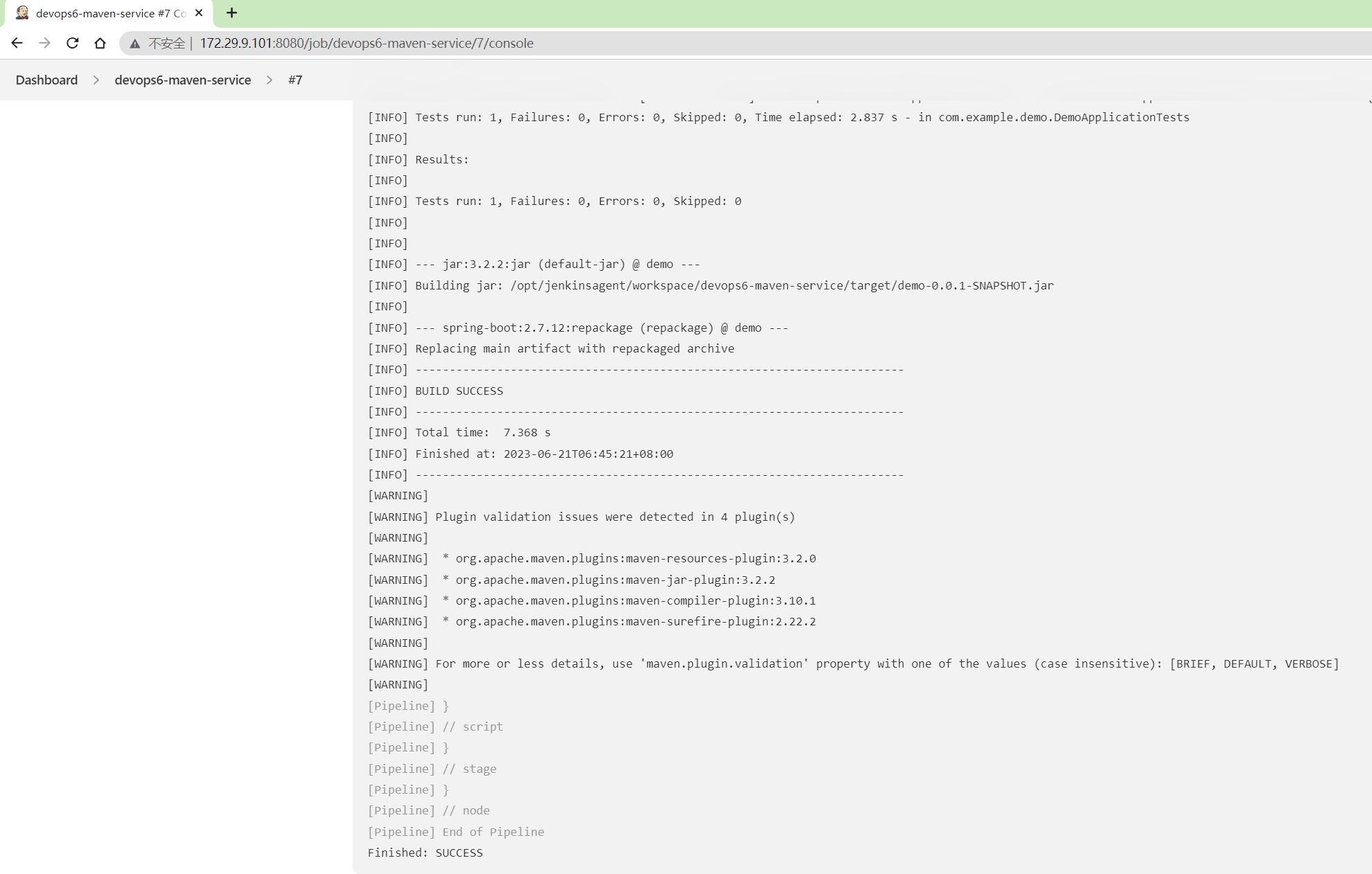Click the maven-compiler-plugin:3.10.1 warning line
Screen dimensions: 1372x874
tap(592, 600)
